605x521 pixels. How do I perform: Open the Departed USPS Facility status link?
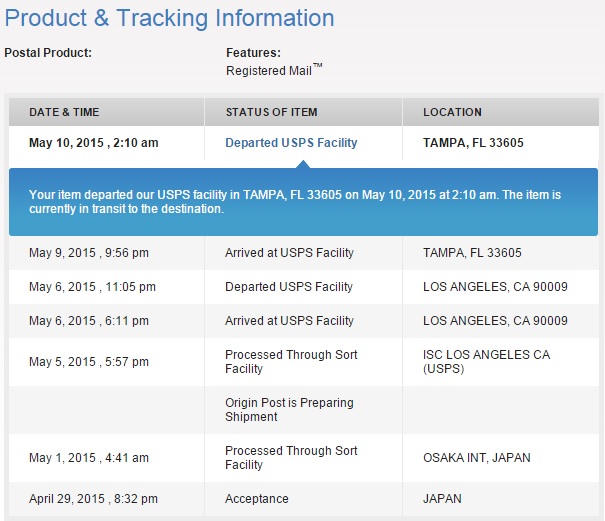point(291,143)
